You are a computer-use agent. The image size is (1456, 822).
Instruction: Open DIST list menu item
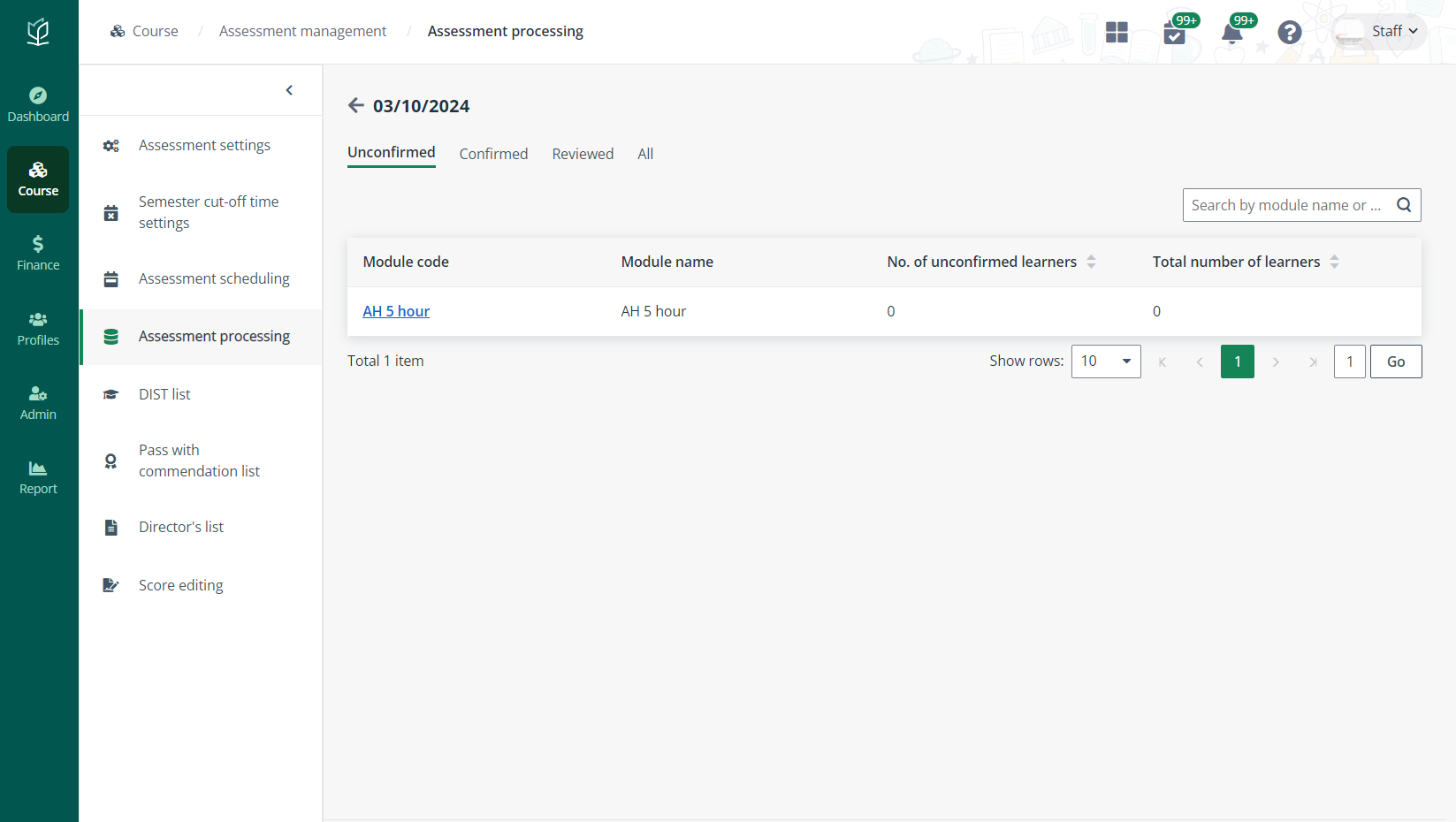point(201,394)
